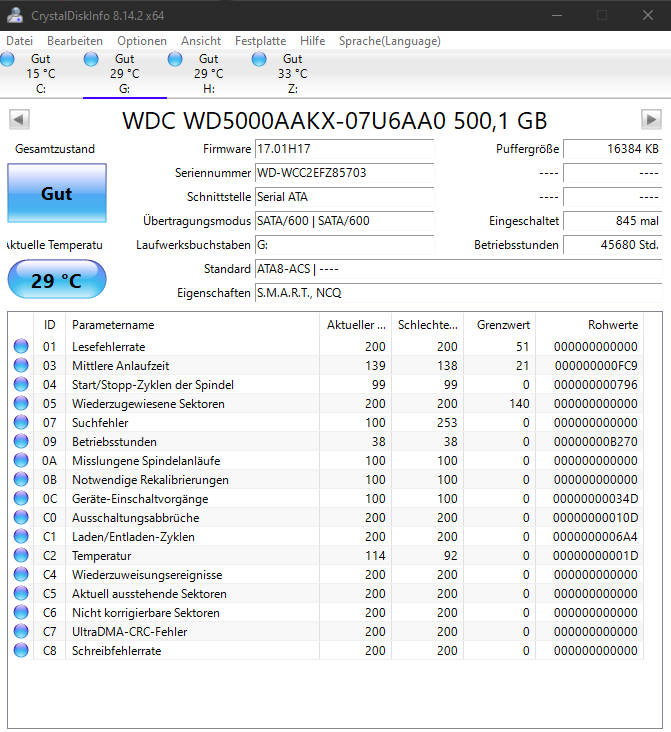Click status orb for Temperatur row
The width and height of the screenshot is (671, 732).
[x=21, y=555]
